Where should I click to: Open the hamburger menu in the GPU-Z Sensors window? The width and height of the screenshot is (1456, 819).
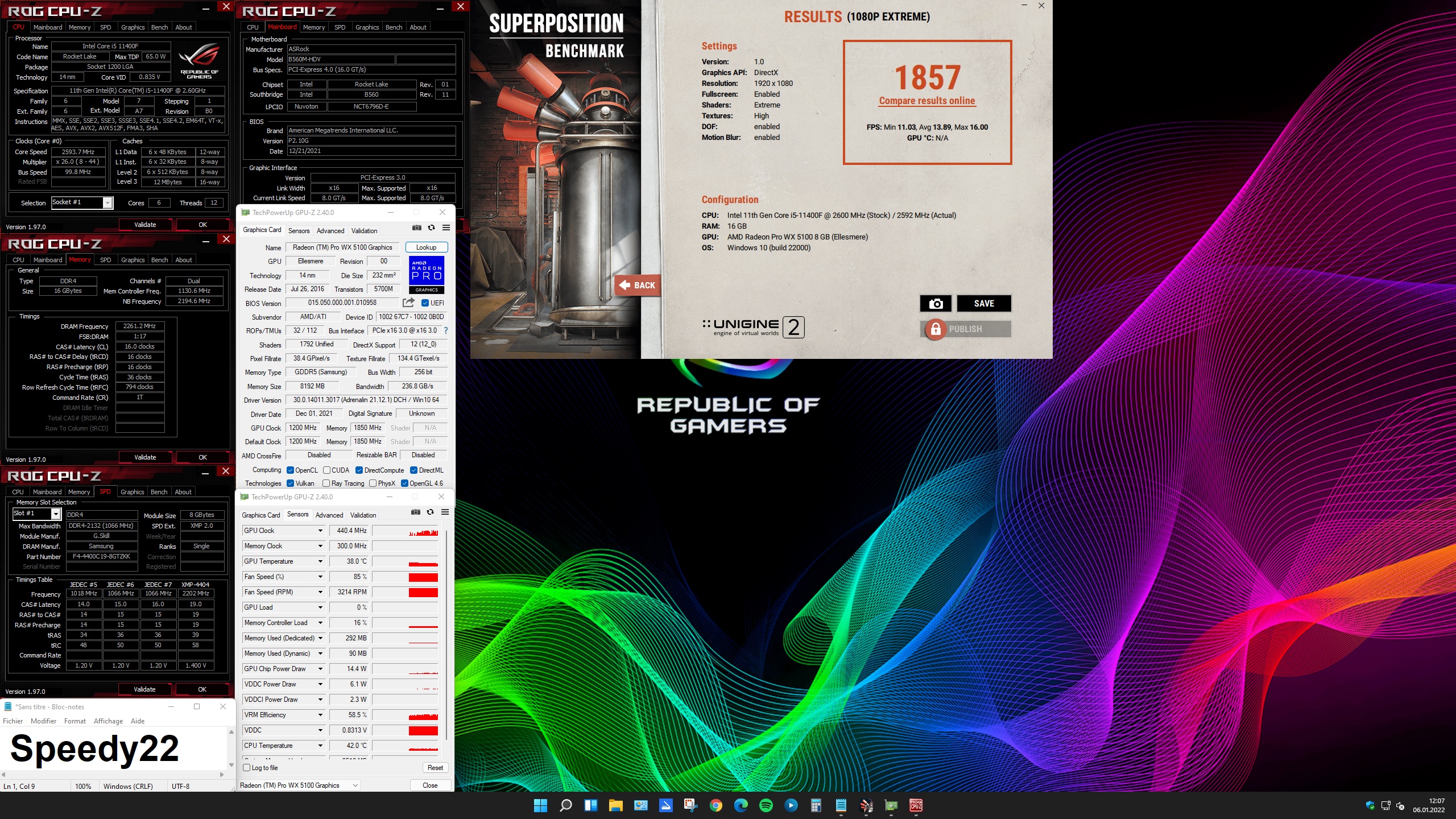pos(445,512)
